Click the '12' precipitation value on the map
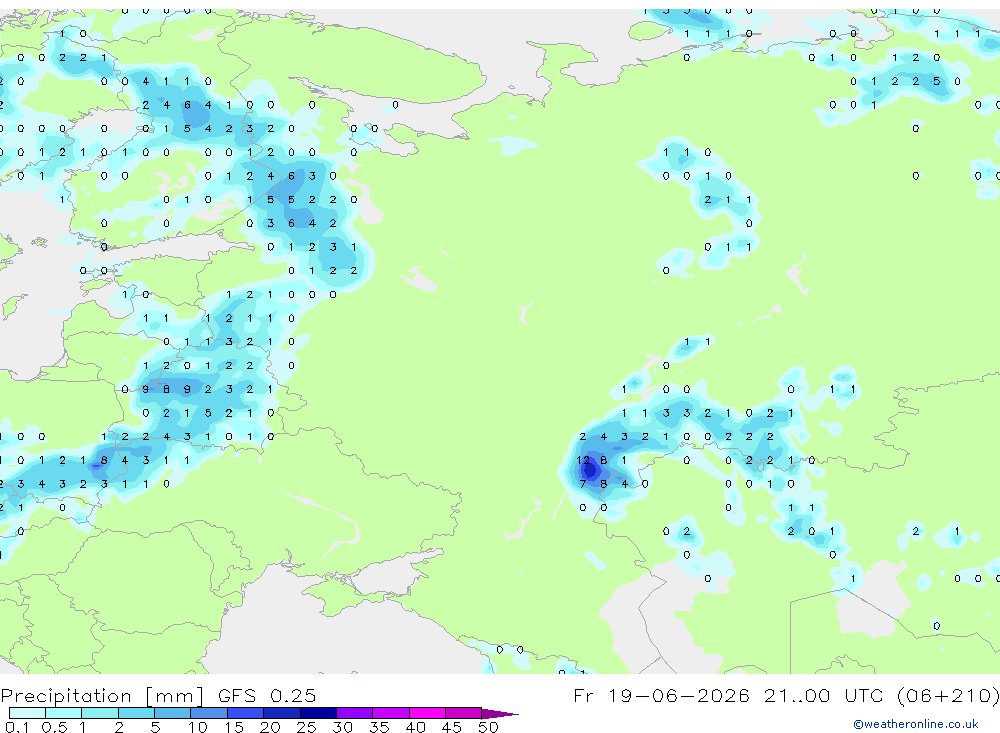This screenshot has width=1000, height=733. (583, 460)
